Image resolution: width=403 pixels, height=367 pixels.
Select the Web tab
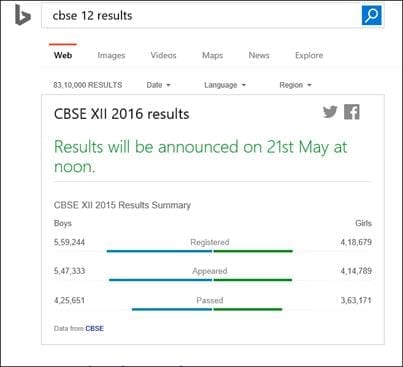63,55
